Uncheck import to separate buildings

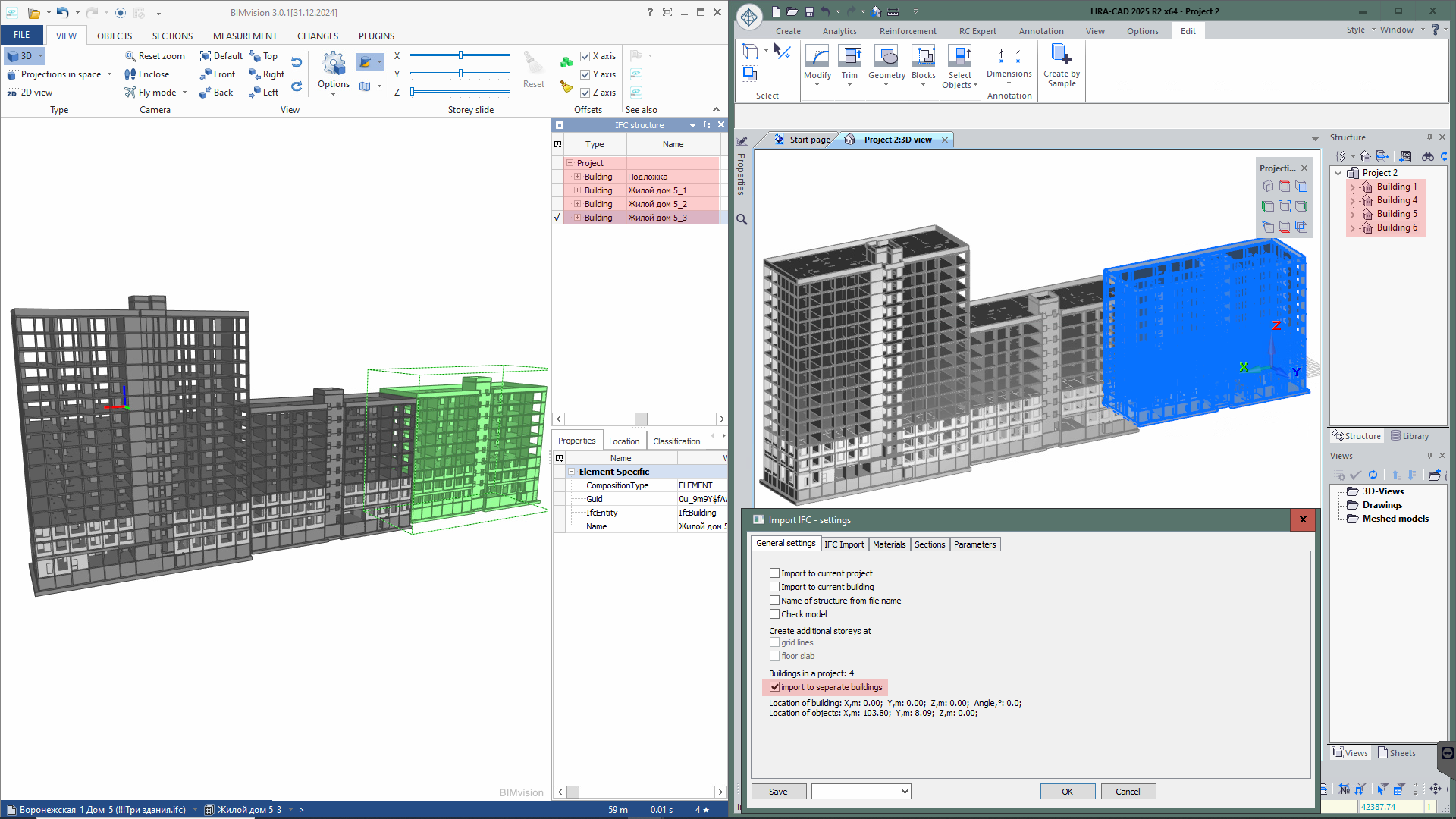(x=775, y=687)
